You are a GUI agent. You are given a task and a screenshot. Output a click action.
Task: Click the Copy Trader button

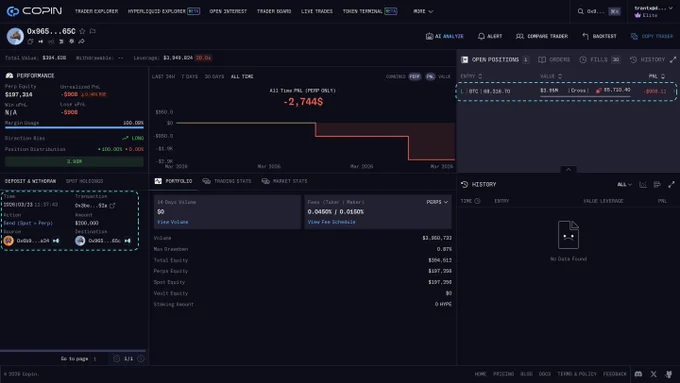pyautogui.click(x=652, y=36)
